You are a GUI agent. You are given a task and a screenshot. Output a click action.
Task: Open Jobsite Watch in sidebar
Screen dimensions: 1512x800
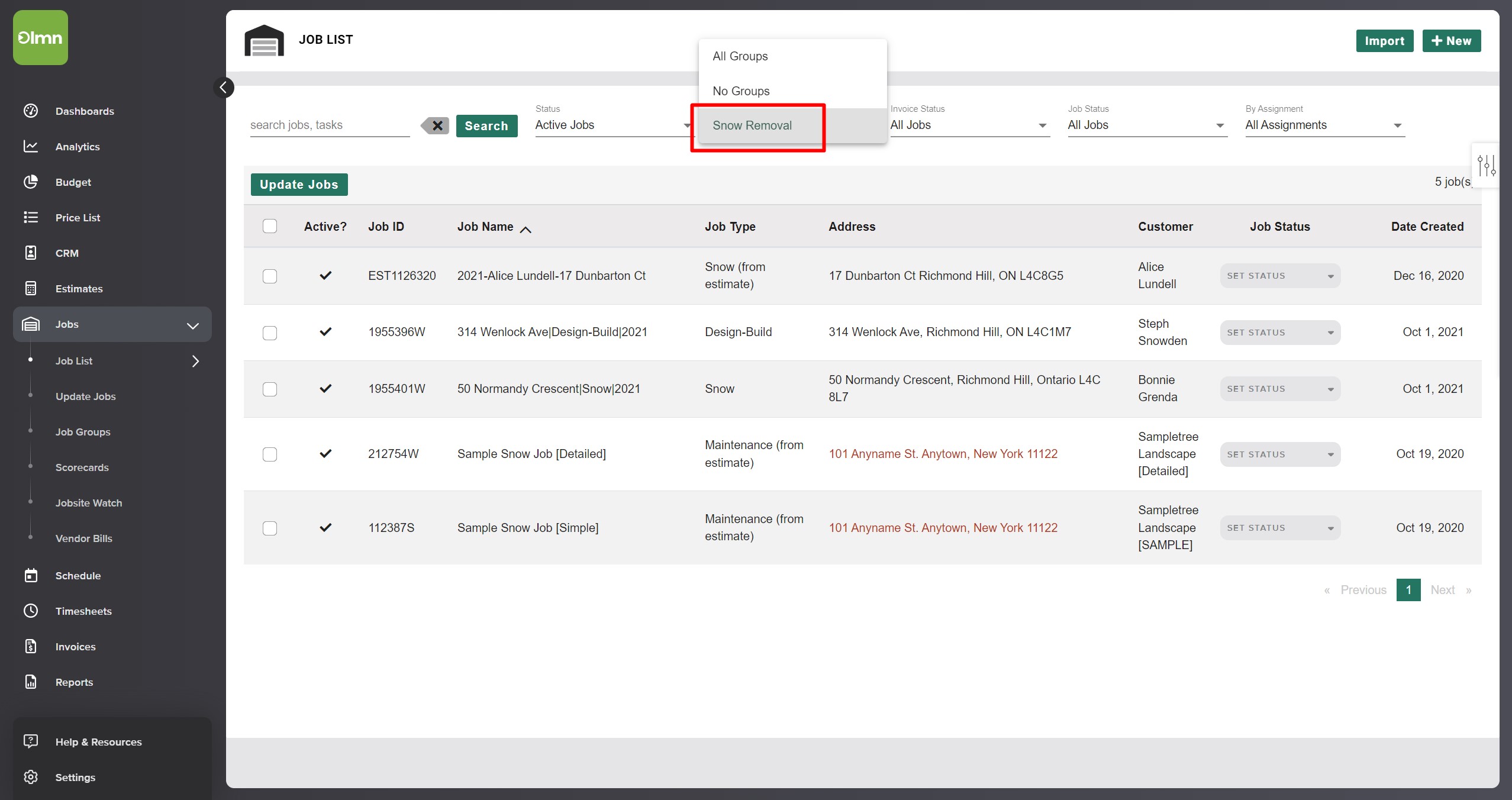tap(89, 503)
